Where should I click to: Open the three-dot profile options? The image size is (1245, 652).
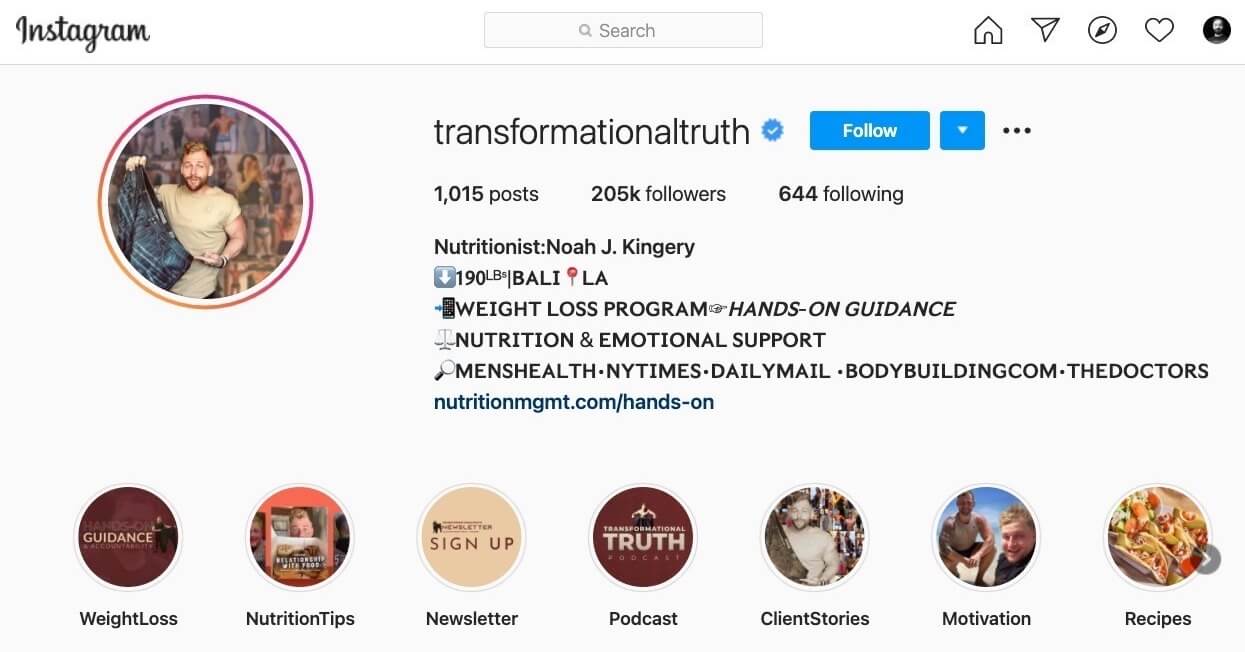pos(1016,130)
